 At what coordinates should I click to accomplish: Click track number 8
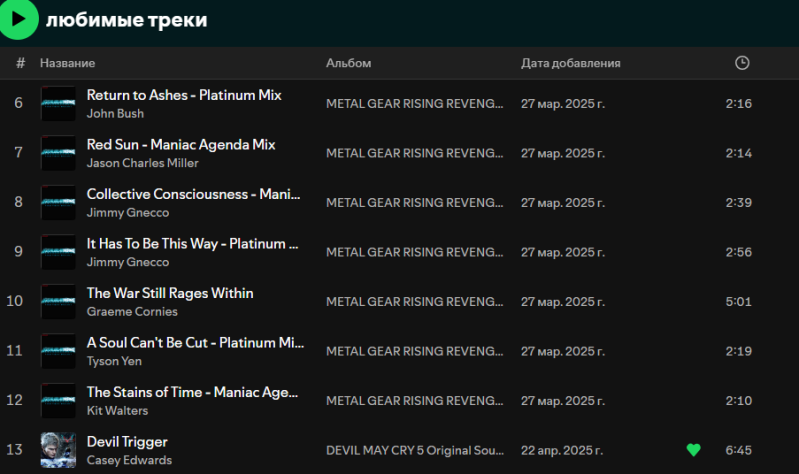[x=18, y=202]
